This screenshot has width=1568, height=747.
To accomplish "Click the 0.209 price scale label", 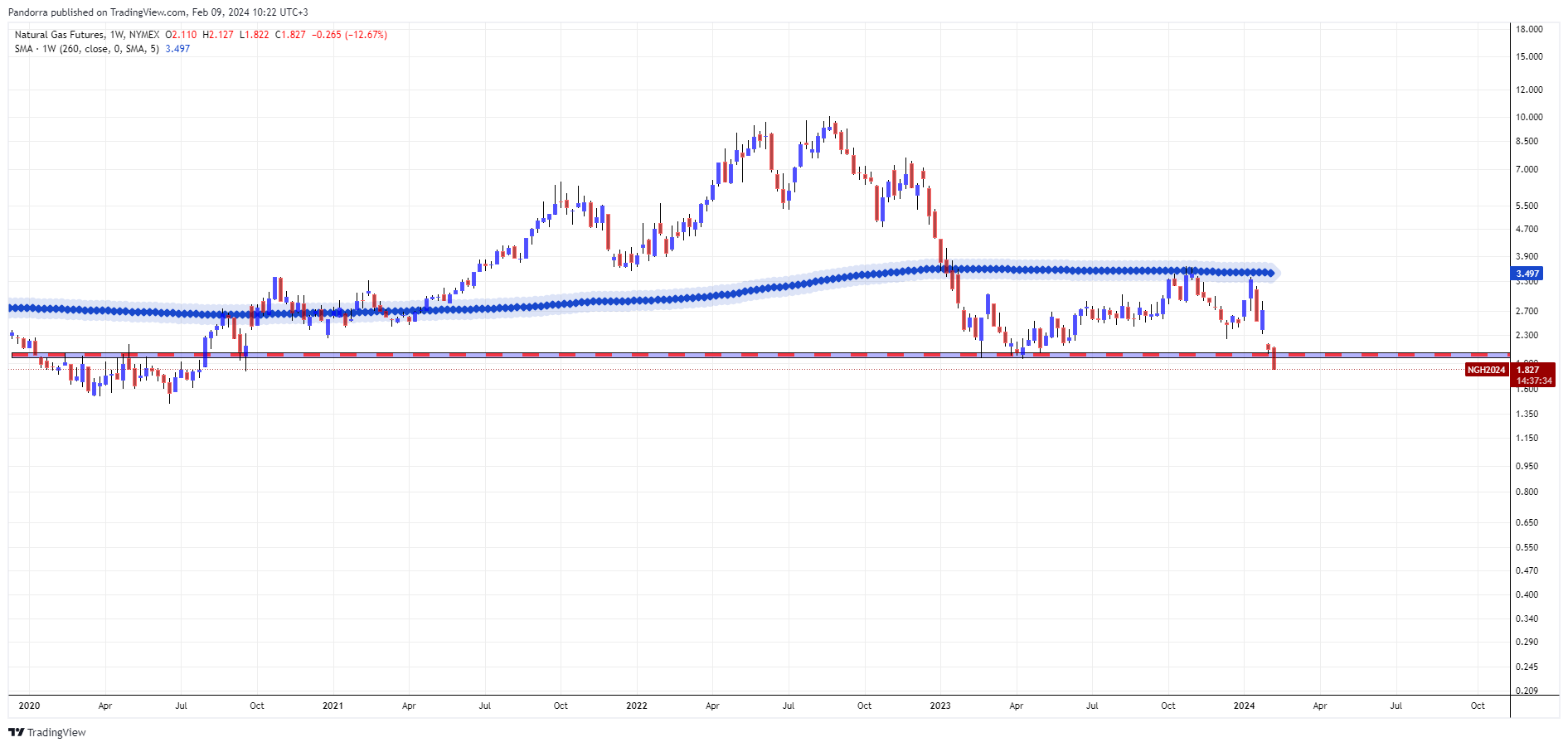I will pos(1527,691).
